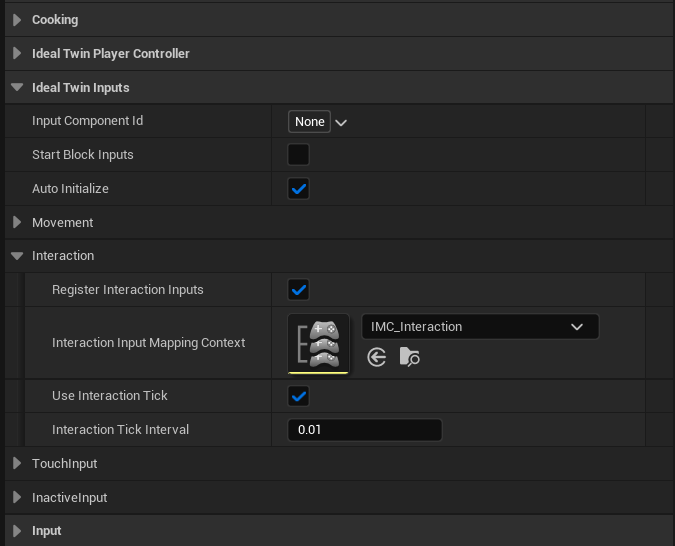Image resolution: width=675 pixels, height=546 pixels.
Task: Click the IMC_Interaction asset thumbnail
Action: (319, 343)
